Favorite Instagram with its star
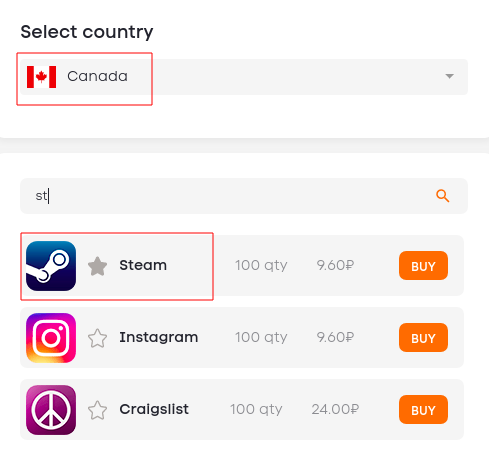The image size is (489, 466). point(97,338)
